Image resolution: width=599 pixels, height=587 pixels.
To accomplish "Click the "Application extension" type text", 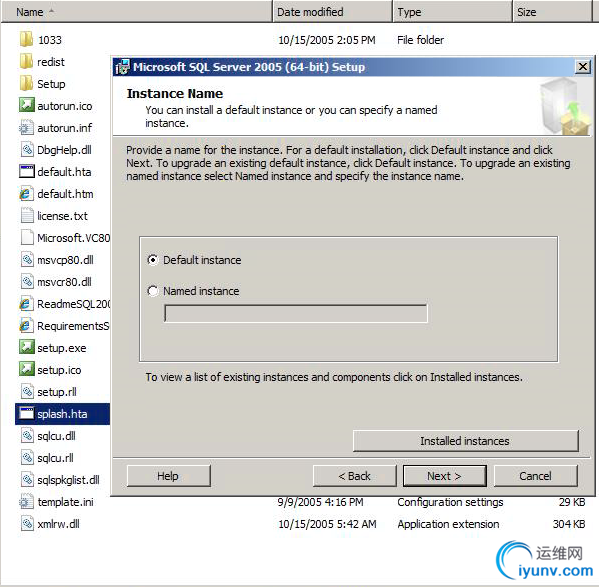I will coord(448,524).
